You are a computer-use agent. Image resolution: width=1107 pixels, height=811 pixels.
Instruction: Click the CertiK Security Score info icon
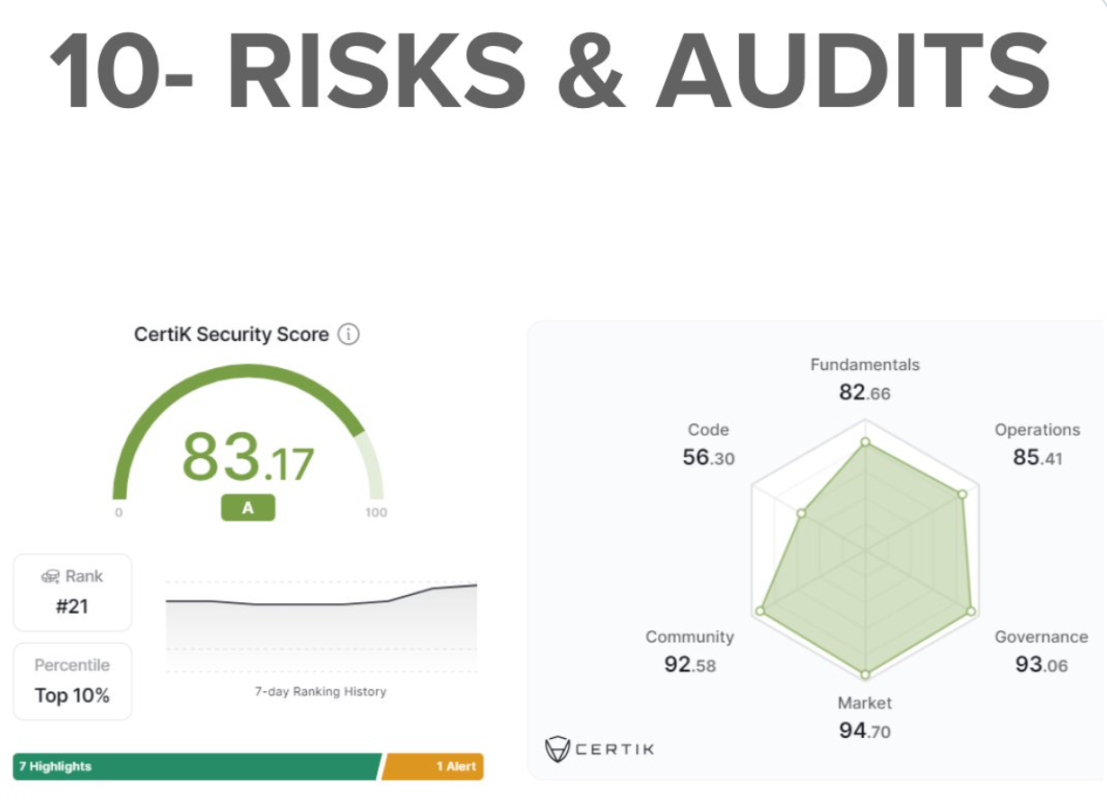coord(348,335)
